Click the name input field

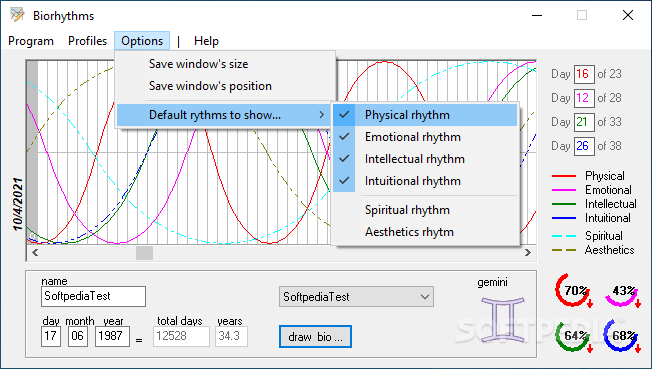pos(93,296)
